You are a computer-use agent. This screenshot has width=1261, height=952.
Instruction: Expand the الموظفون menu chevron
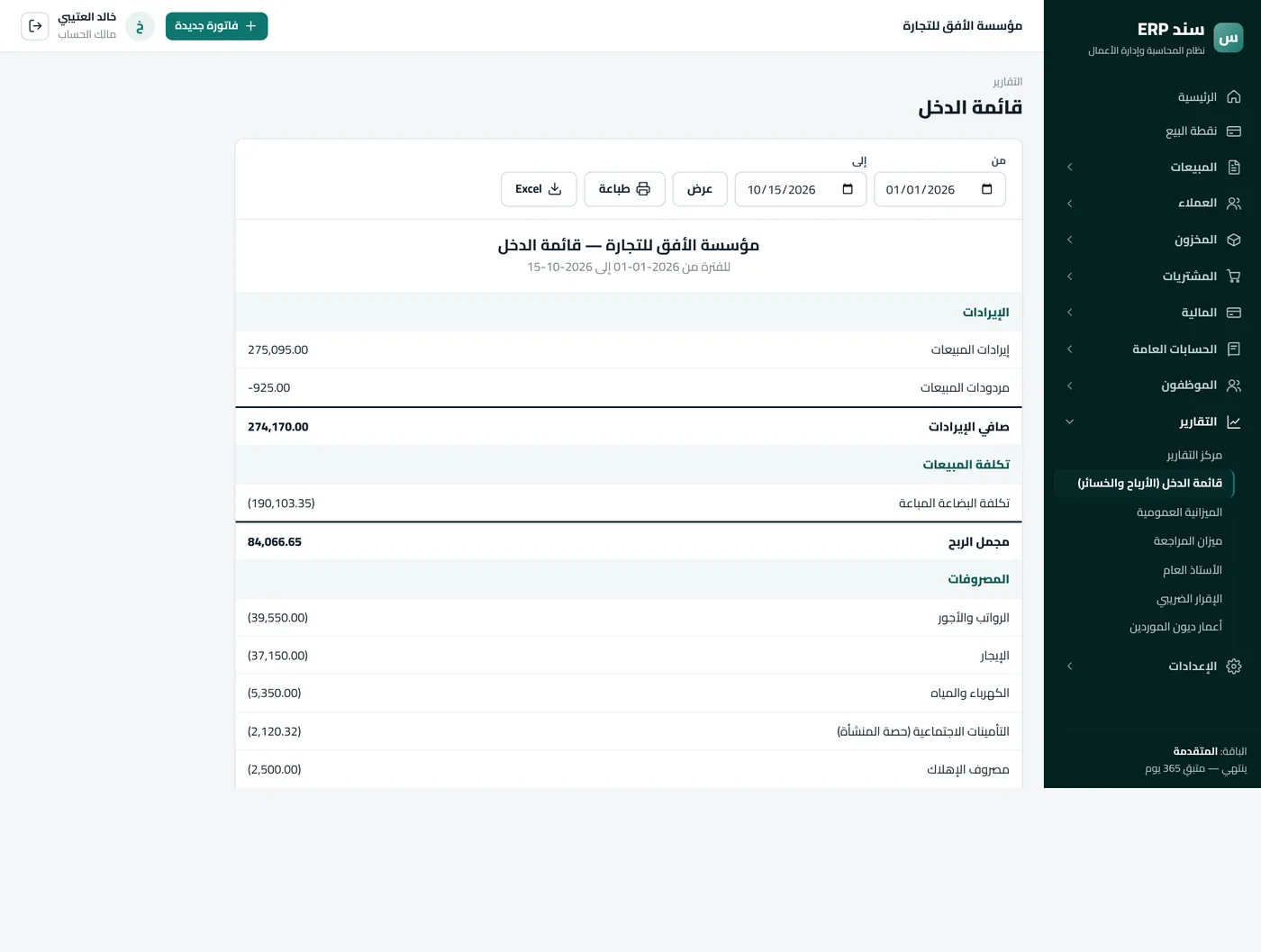pos(1069,385)
